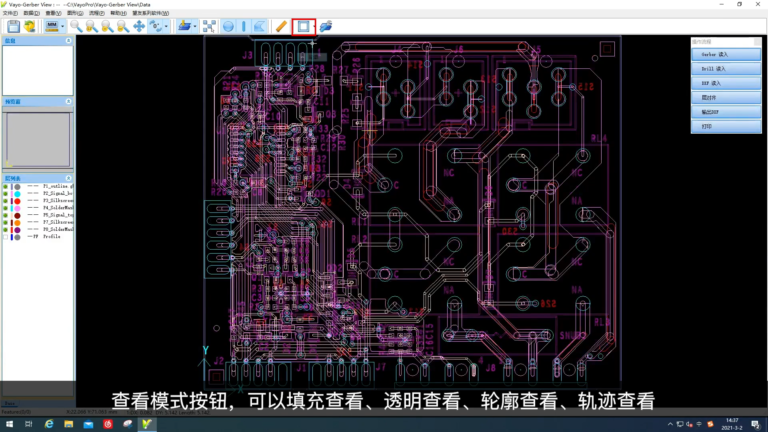Toggle visibility of P1_outline layer

[x=5, y=187]
